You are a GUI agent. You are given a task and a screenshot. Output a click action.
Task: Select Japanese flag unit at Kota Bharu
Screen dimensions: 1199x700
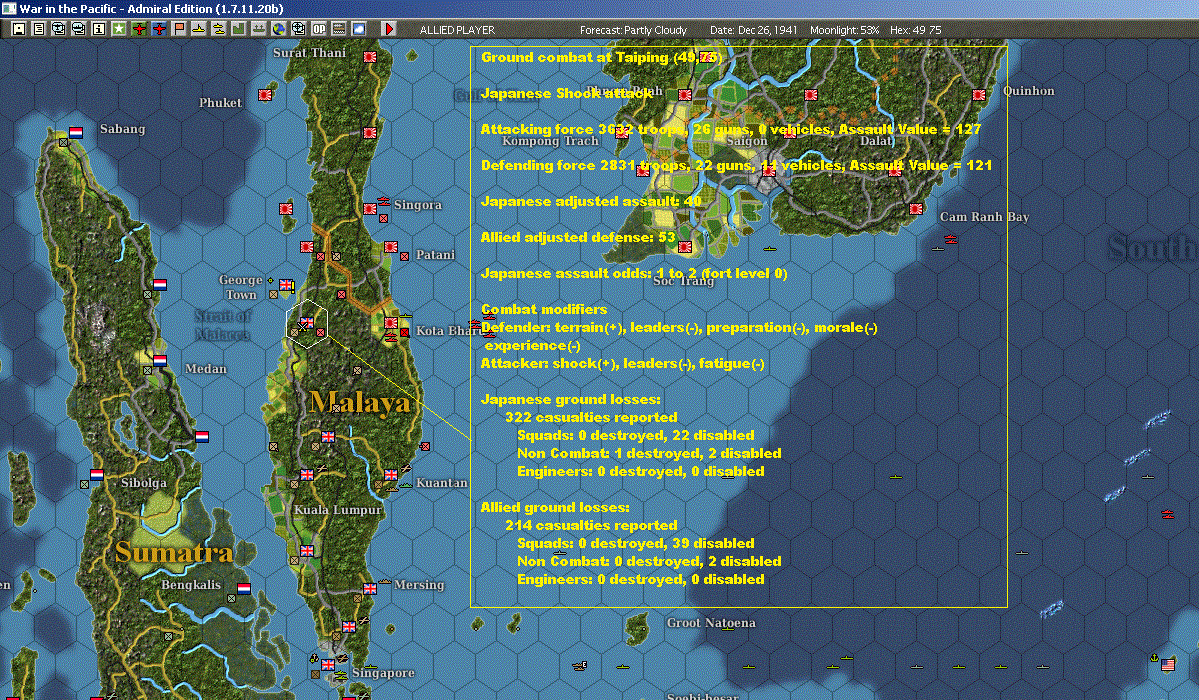[x=392, y=323]
